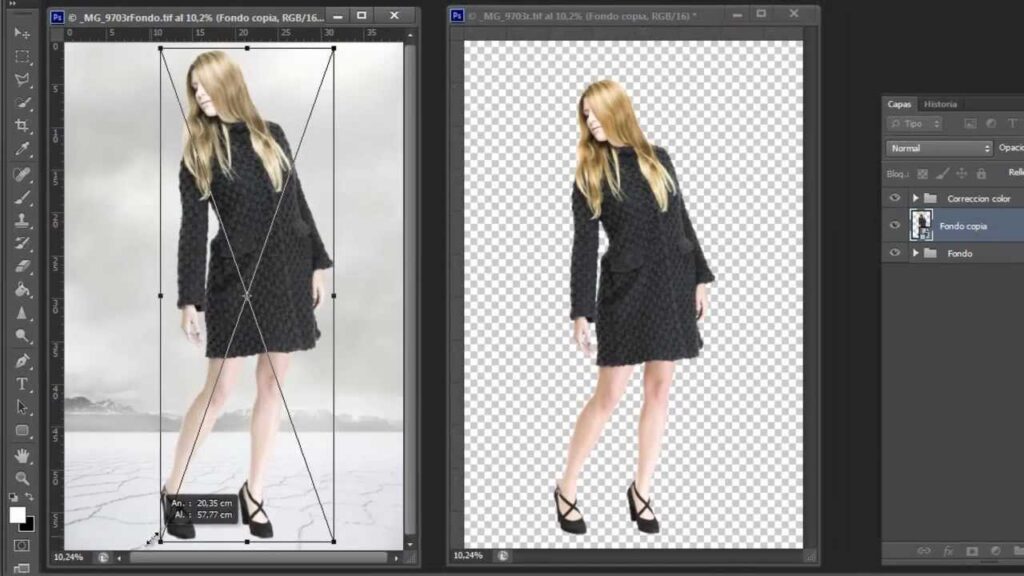
Task: Select the Clone Stamp tool
Action: coord(22,220)
